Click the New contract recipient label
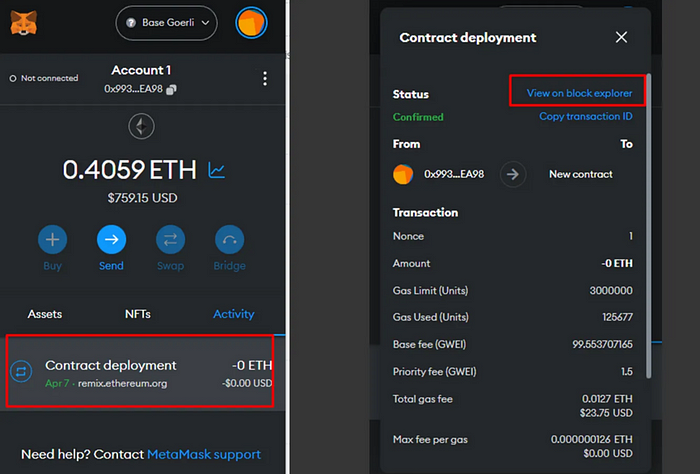Image resolution: width=700 pixels, height=474 pixels. click(x=580, y=174)
